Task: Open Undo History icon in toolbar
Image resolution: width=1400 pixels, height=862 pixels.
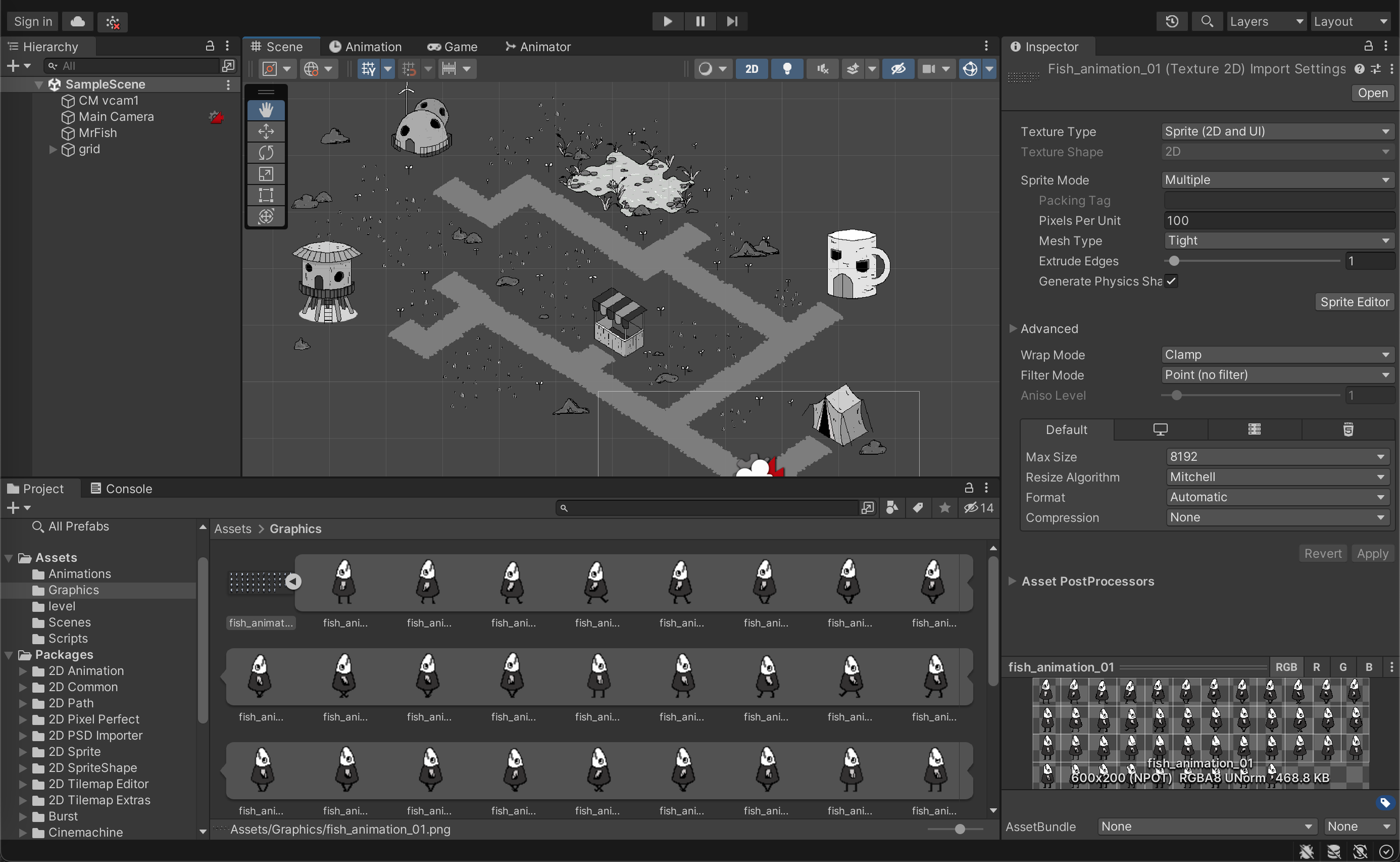Action: coord(1172,21)
